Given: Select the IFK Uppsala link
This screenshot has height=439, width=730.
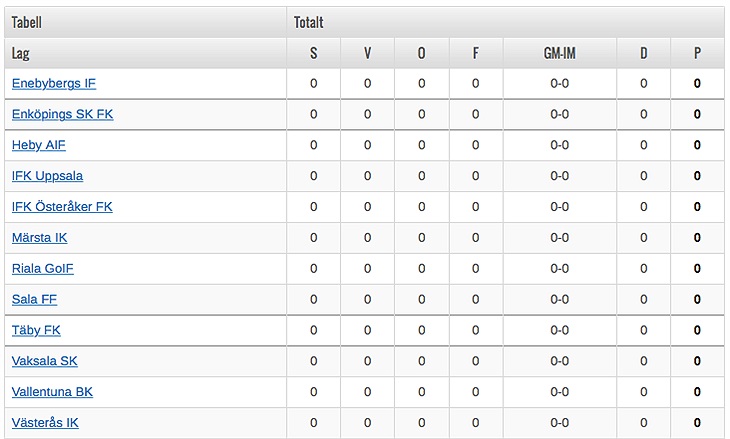Looking at the screenshot, I should (x=47, y=177).
